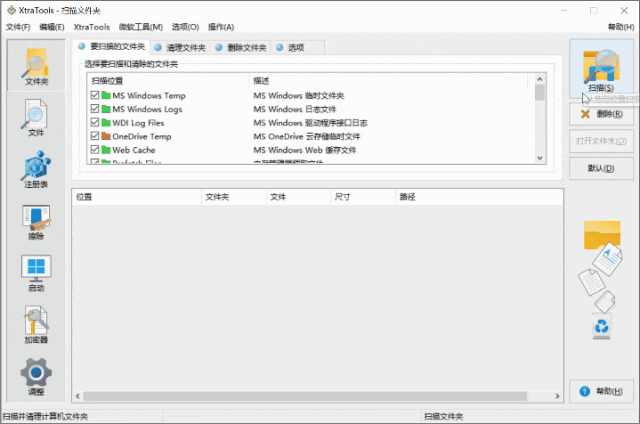The height and width of the screenshot is (424, 640).
Task: Click results horizontal scrollbar right arrow
Action: pos(557,396)
